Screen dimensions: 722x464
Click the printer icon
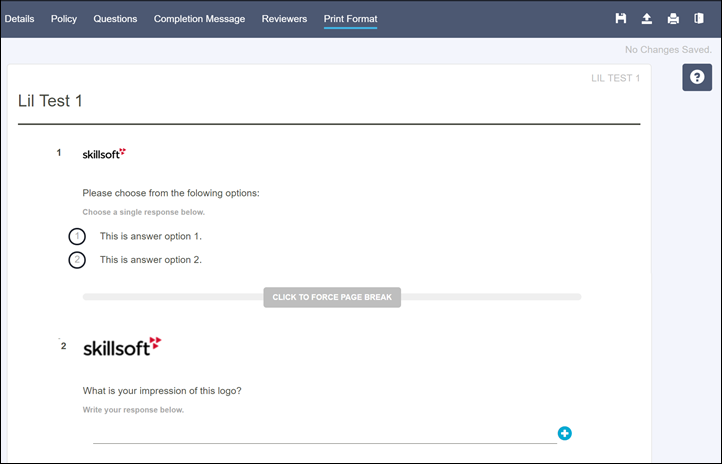(x=673, y=19)
